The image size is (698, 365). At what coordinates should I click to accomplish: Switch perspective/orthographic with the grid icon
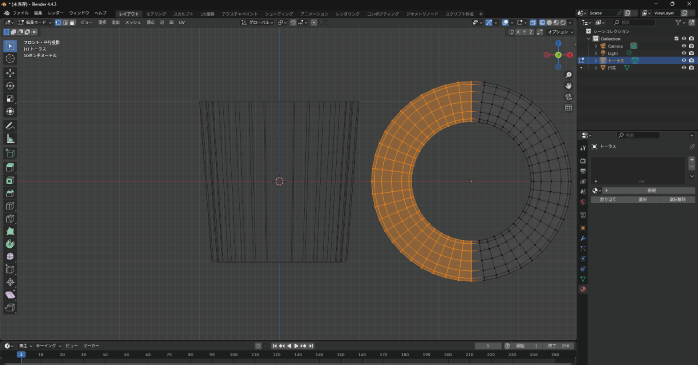coord(568,108)
